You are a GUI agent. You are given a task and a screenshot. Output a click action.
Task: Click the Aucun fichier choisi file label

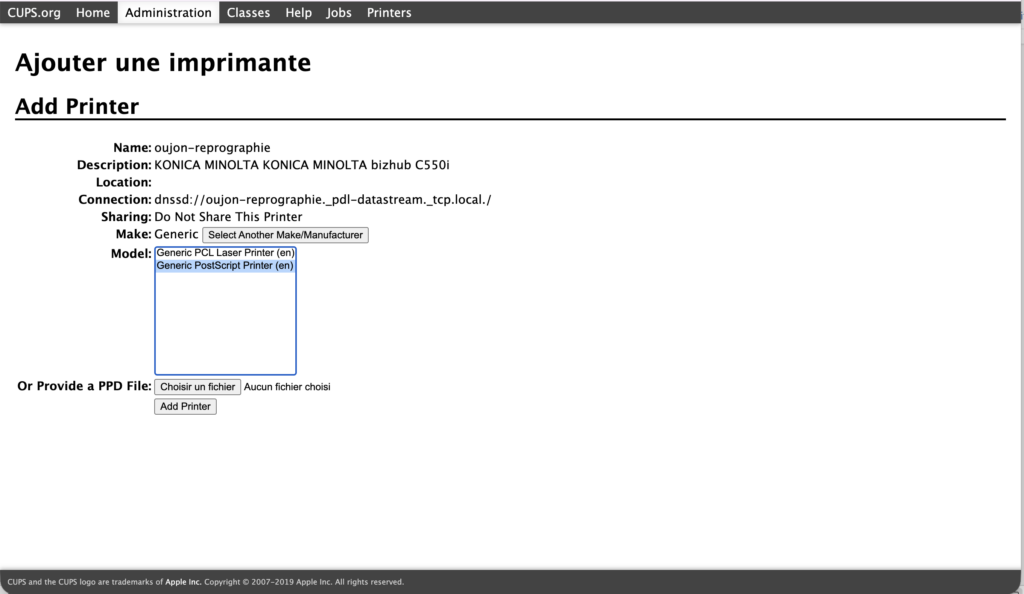coord(287,387)
